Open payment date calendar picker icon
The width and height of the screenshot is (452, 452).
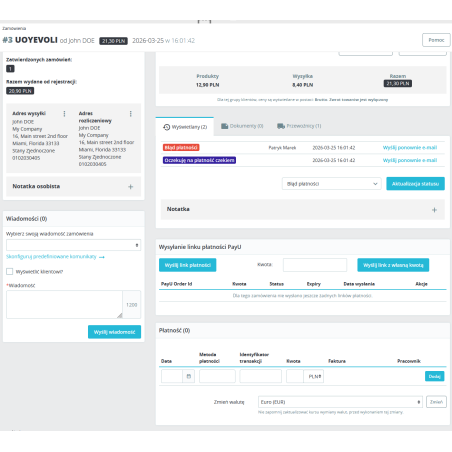coord(189,376)
